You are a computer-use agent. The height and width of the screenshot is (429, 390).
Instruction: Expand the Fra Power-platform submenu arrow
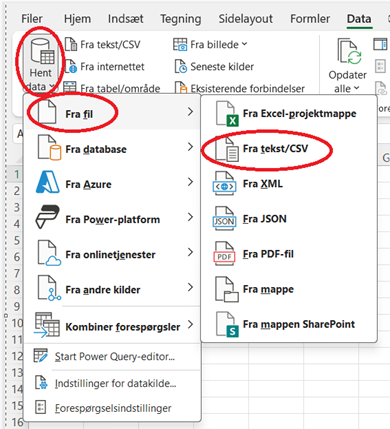(x=190, y=217)
